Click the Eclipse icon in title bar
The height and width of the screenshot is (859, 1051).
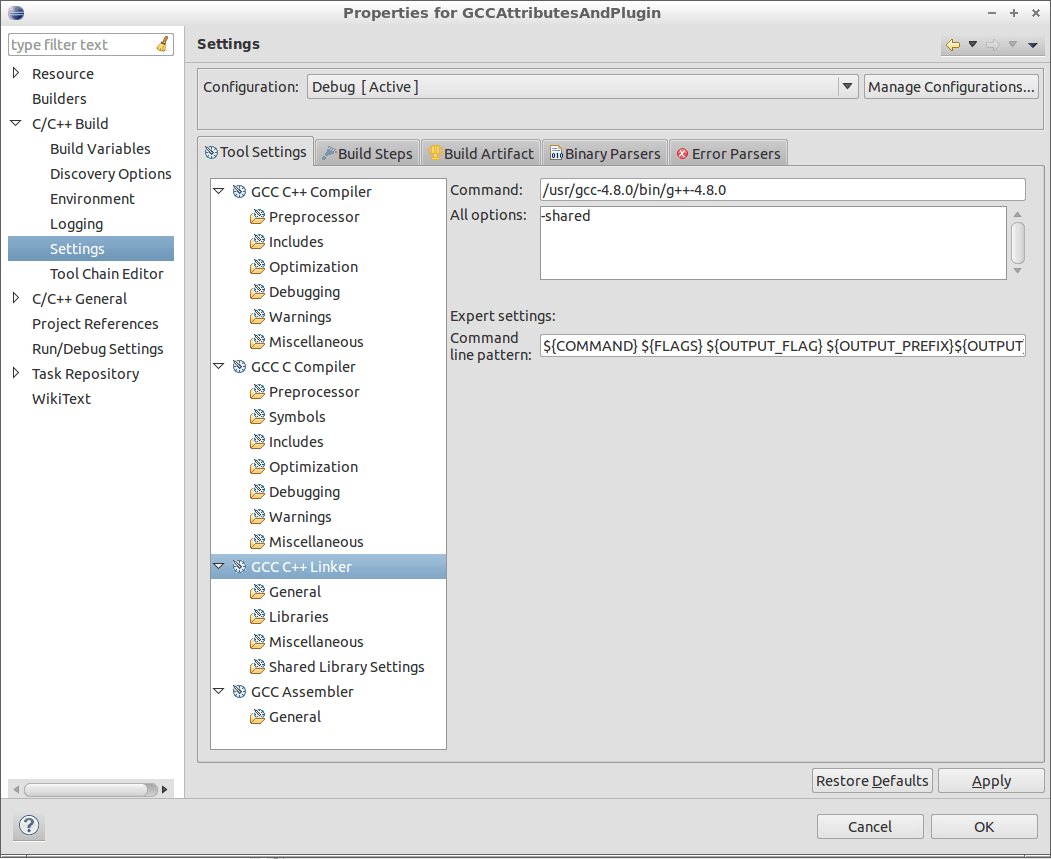point(15,12)
